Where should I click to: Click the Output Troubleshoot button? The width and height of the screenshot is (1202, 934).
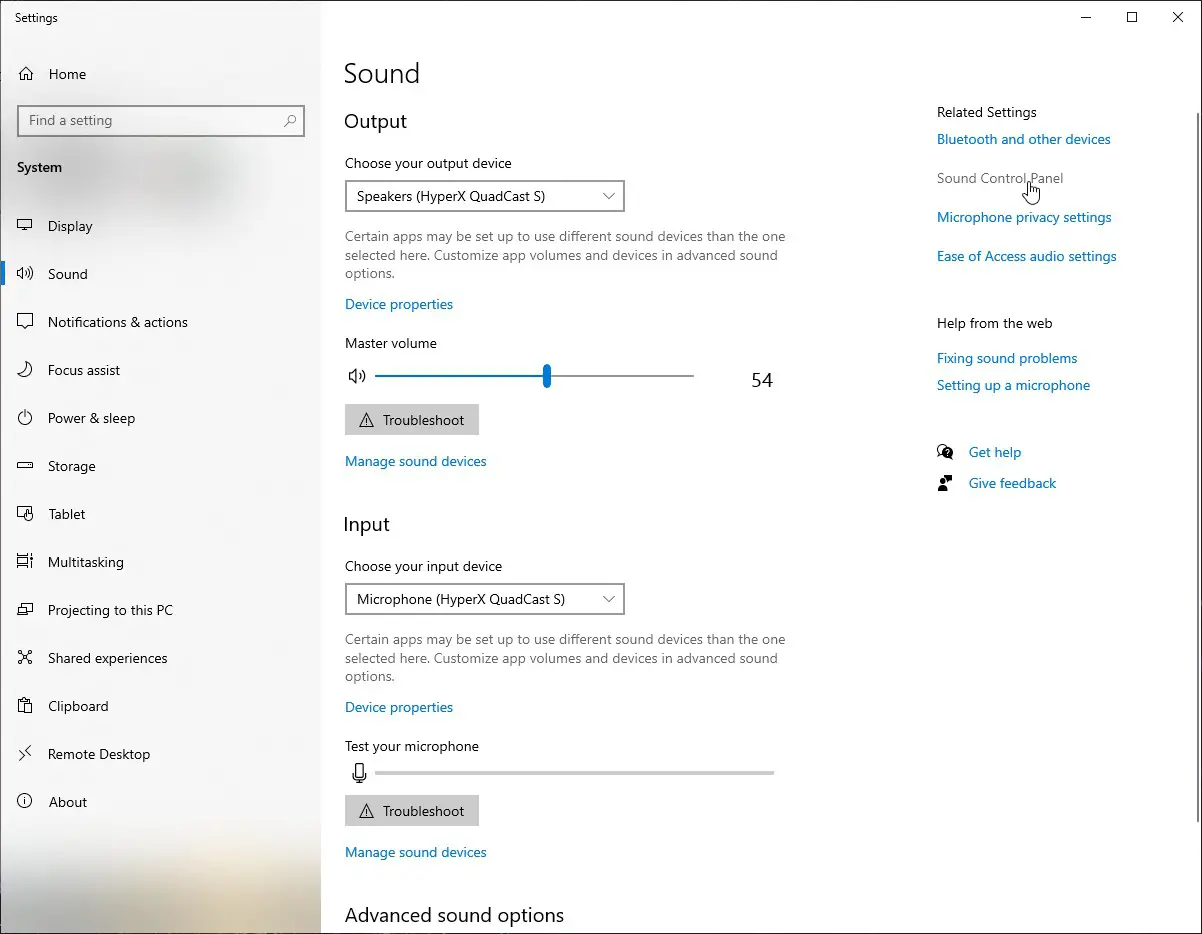pos(412,420)
